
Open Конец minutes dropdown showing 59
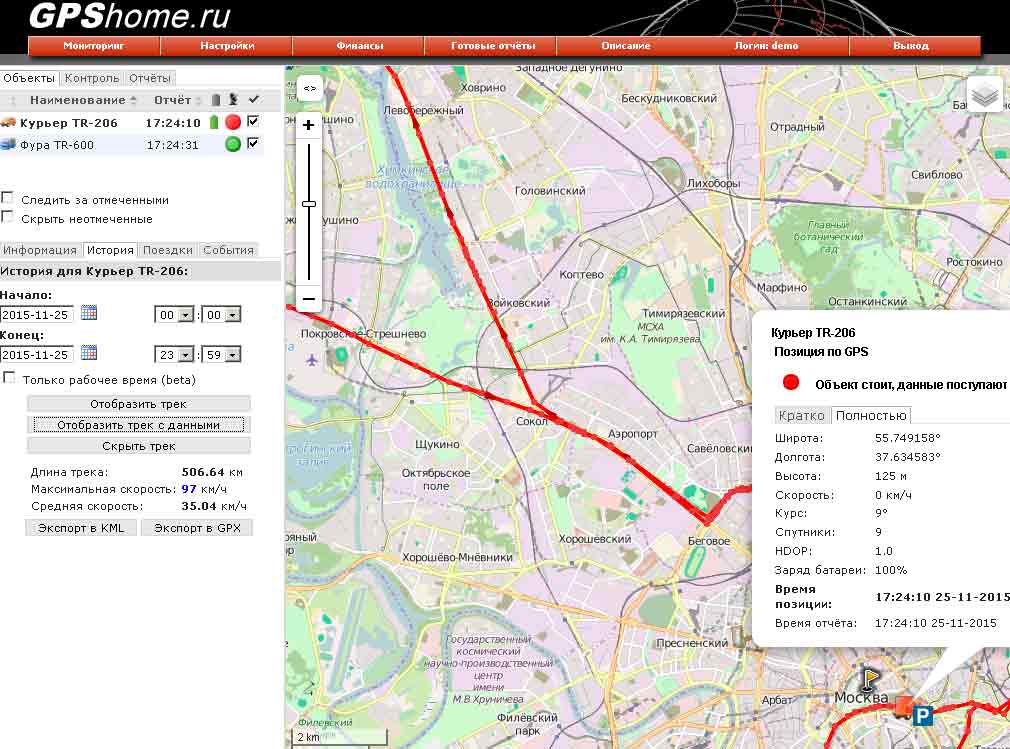tap(222, 355)
